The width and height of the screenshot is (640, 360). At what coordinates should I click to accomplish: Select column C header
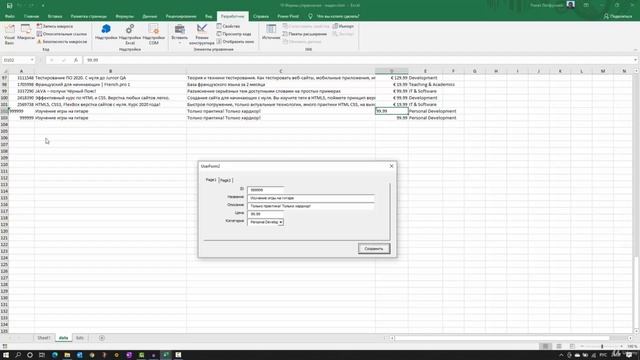point(281,71)
